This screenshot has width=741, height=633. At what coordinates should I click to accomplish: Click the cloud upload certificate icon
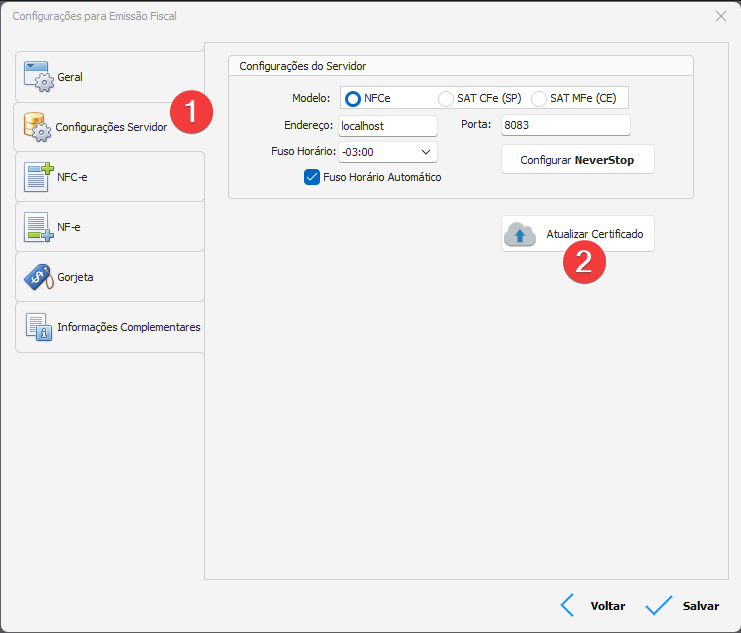click(x=520, y=234)
